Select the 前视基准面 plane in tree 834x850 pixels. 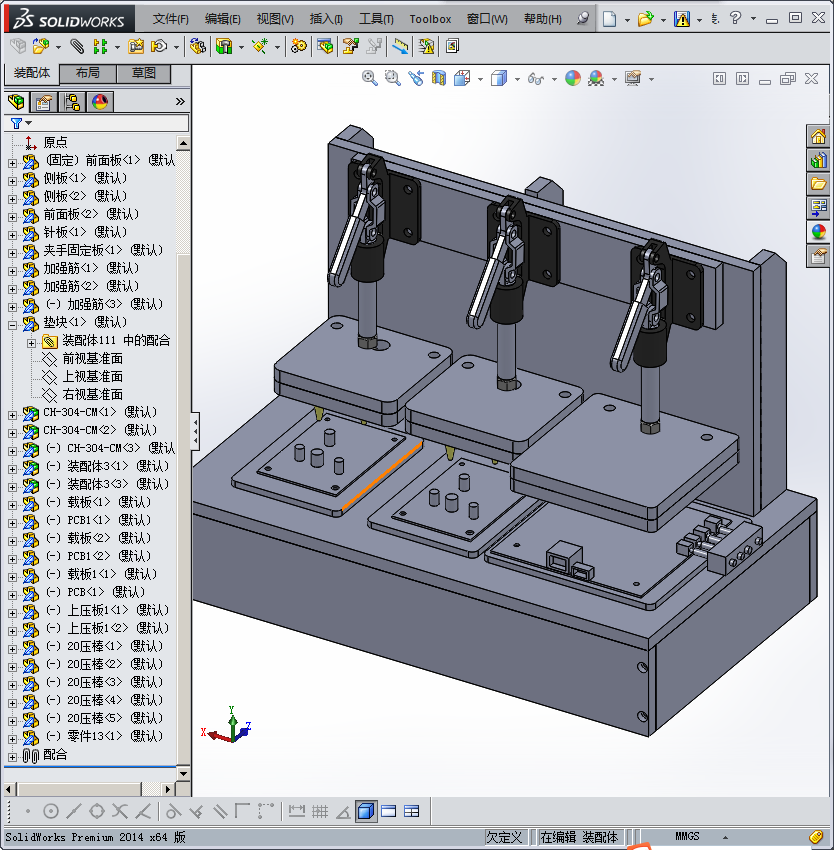92,358
